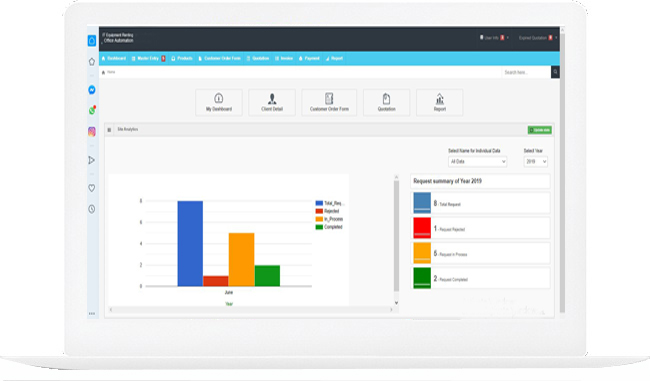
Task: Click the red Rejected bar in chart
Action: [x=216, y=281]
